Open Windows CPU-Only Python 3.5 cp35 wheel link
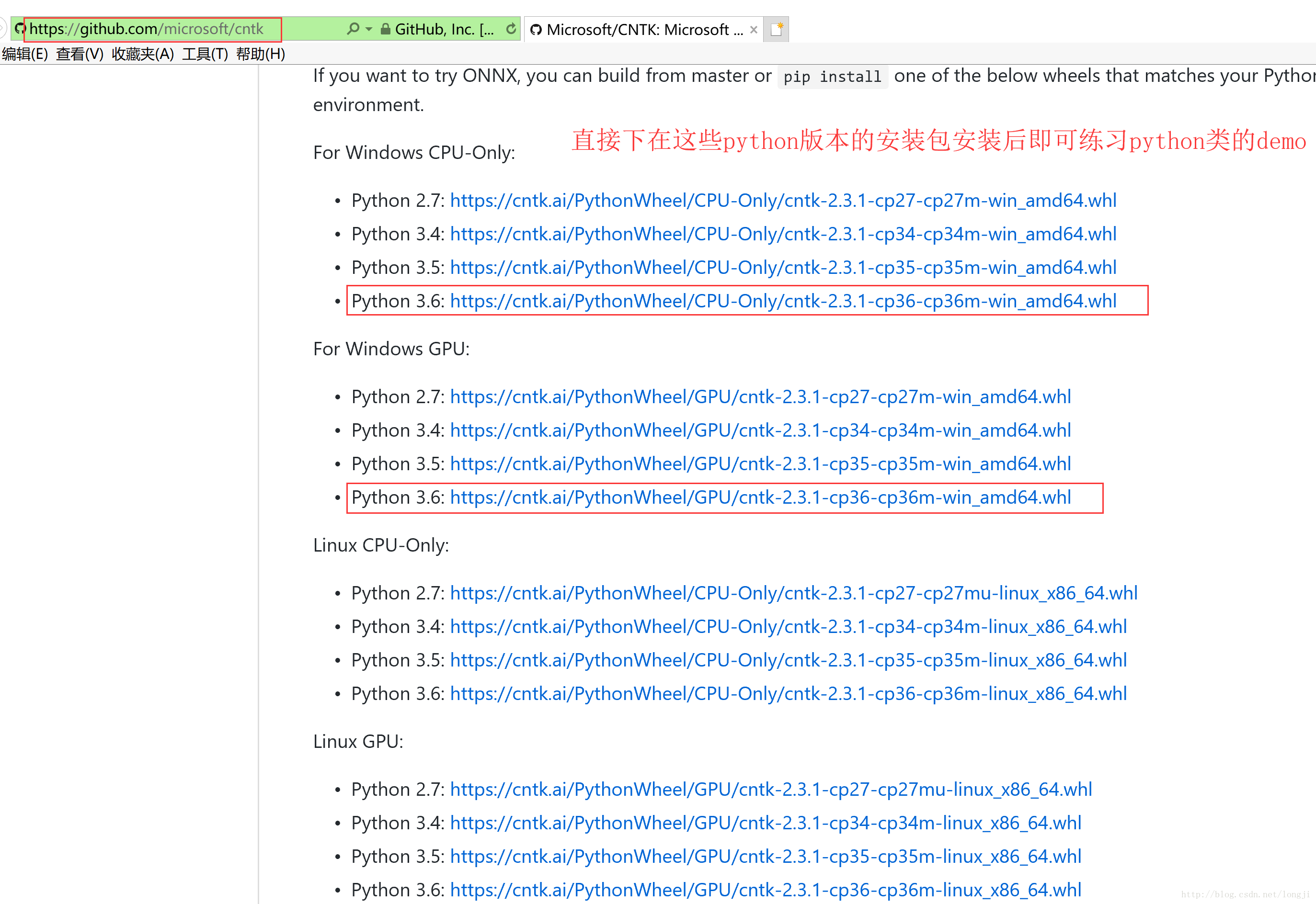The width and height of the screenshot is (1316, 904). coord(783,267)
